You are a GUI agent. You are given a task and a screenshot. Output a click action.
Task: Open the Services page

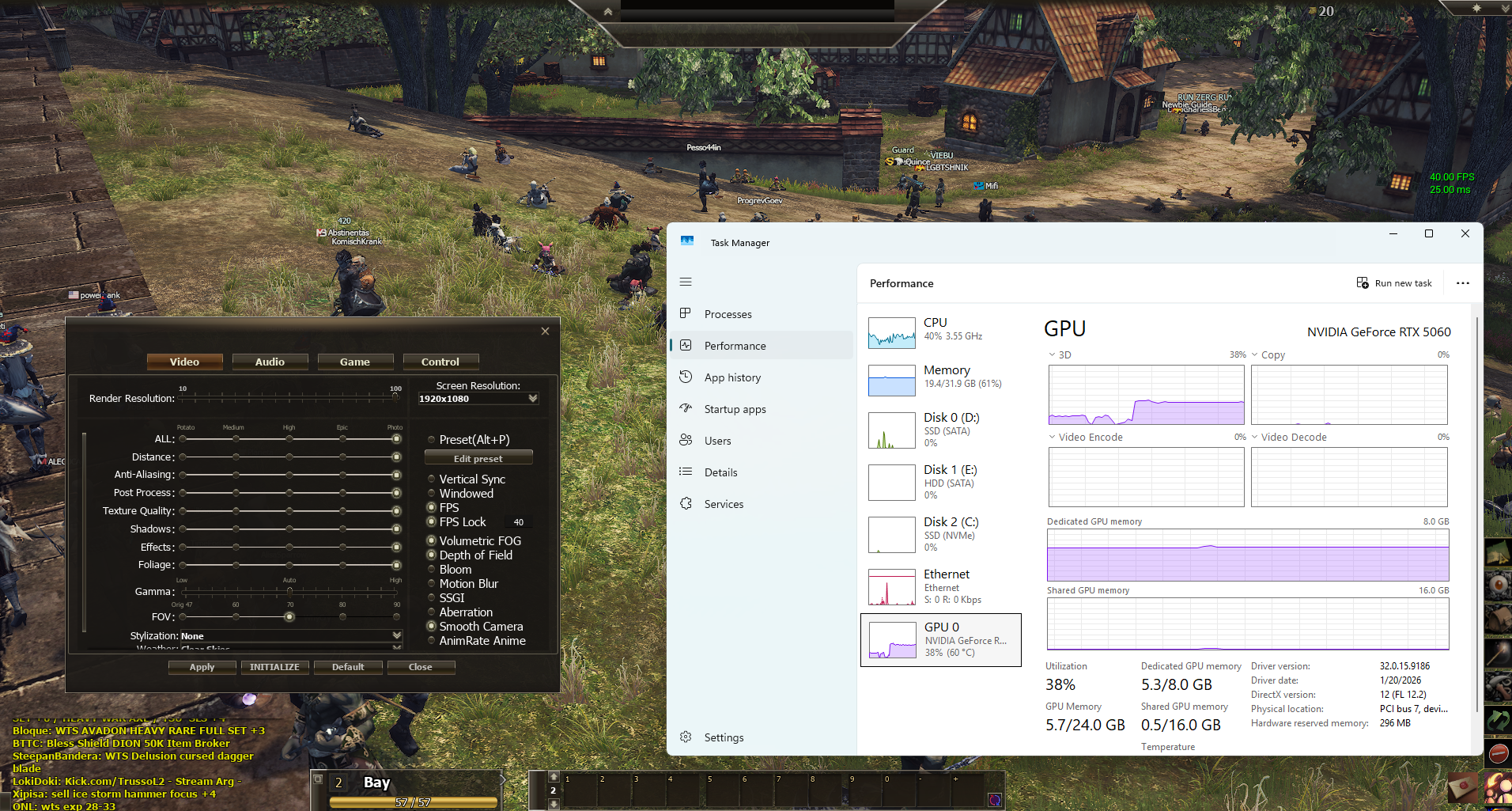click(724, 504)
